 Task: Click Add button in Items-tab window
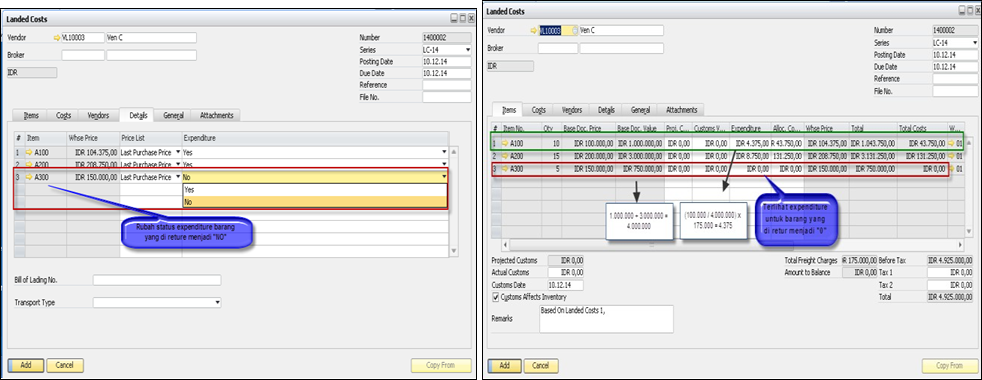click(505, 366)
